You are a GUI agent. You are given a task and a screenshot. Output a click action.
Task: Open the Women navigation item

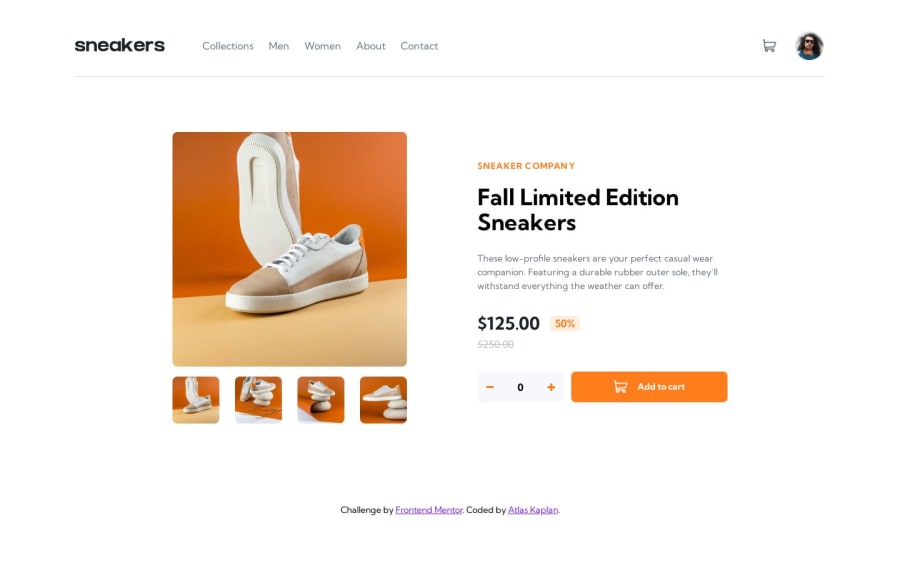coord(323,46)
